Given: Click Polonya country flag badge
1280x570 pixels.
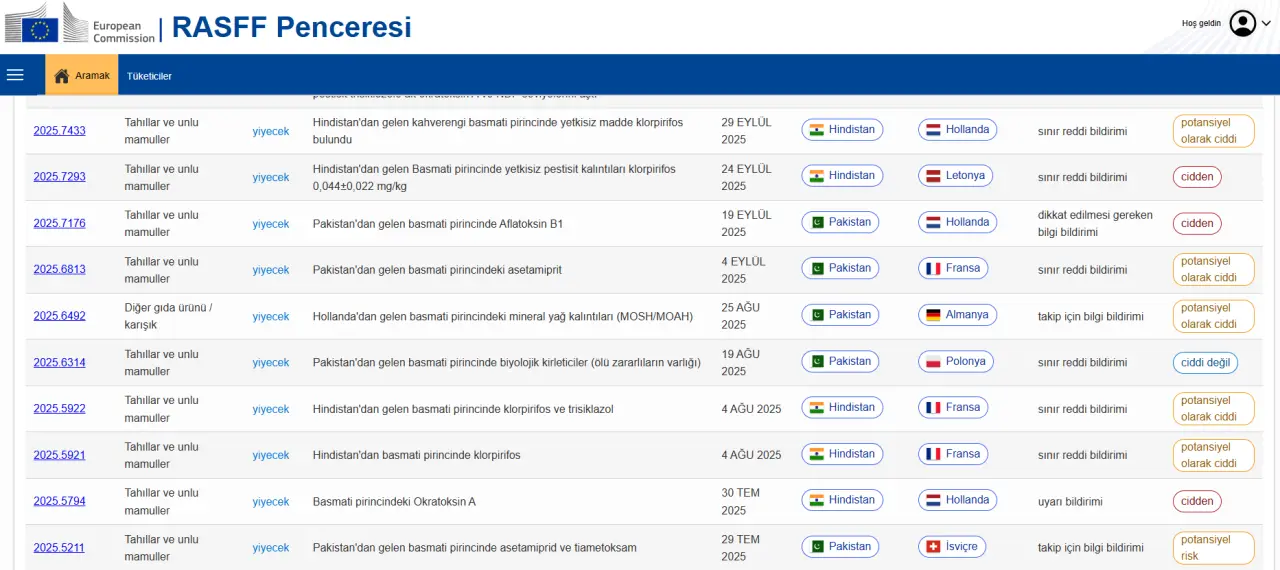Looking at the screenshot, I should 956,361.
